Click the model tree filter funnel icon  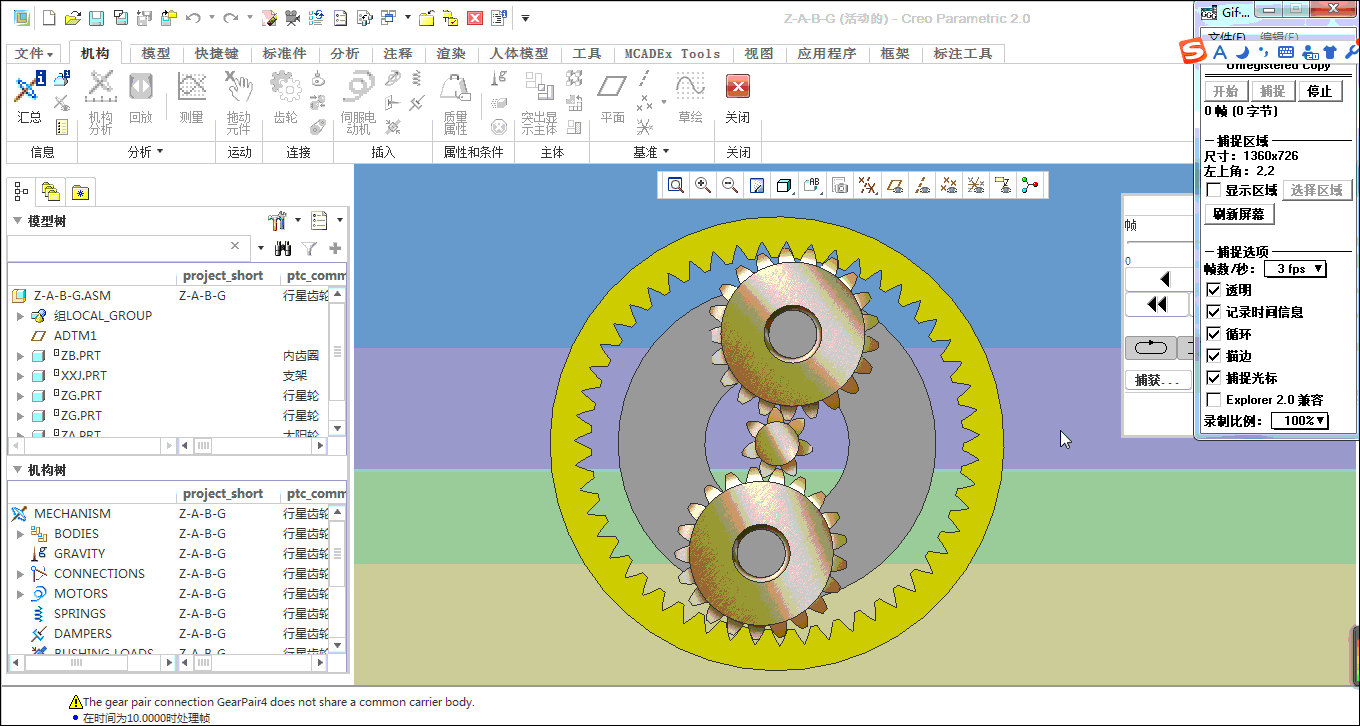pyautogui.click(x=310, y=248)
